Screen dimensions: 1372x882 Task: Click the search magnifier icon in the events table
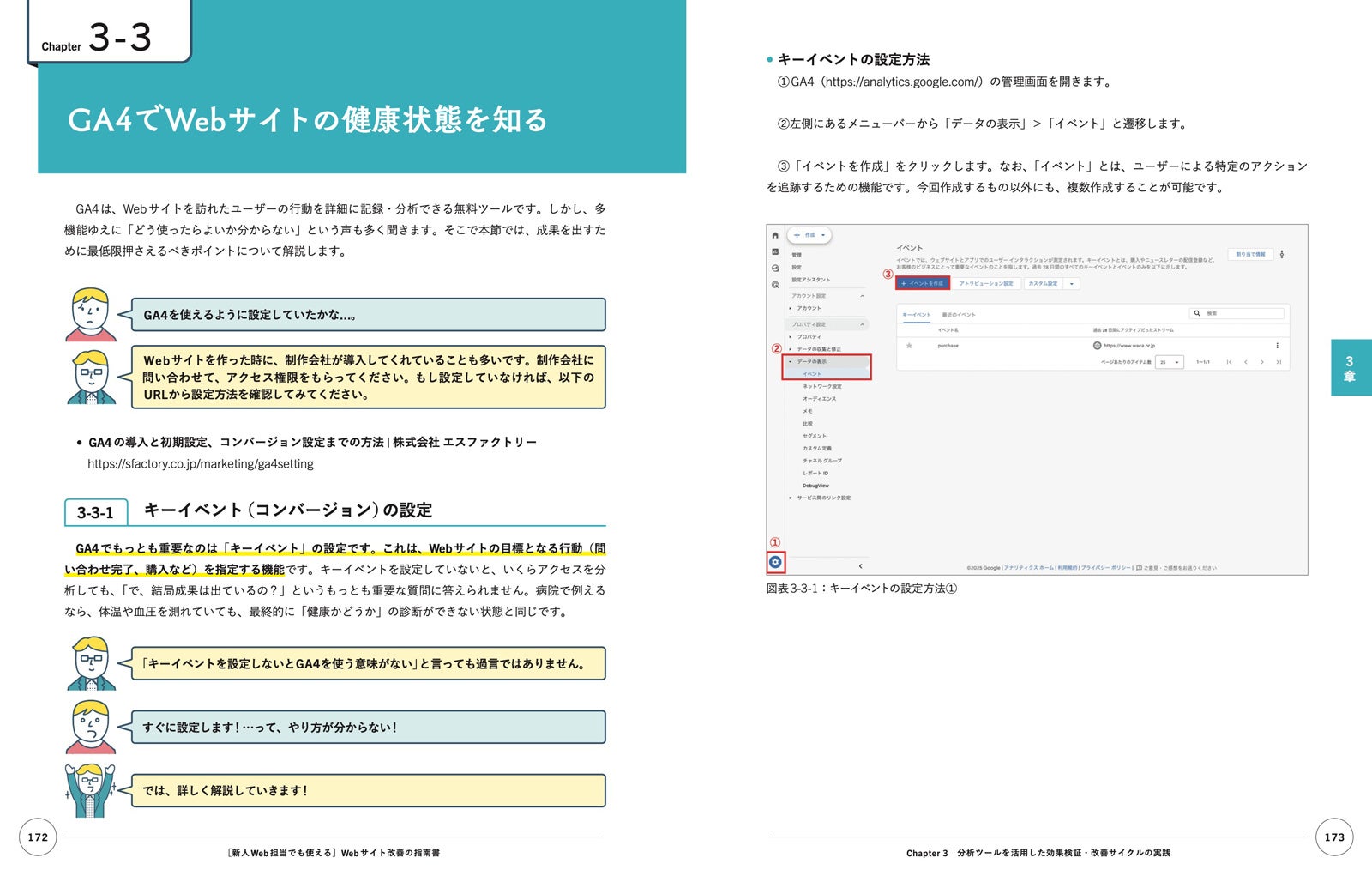point(1197,313)
